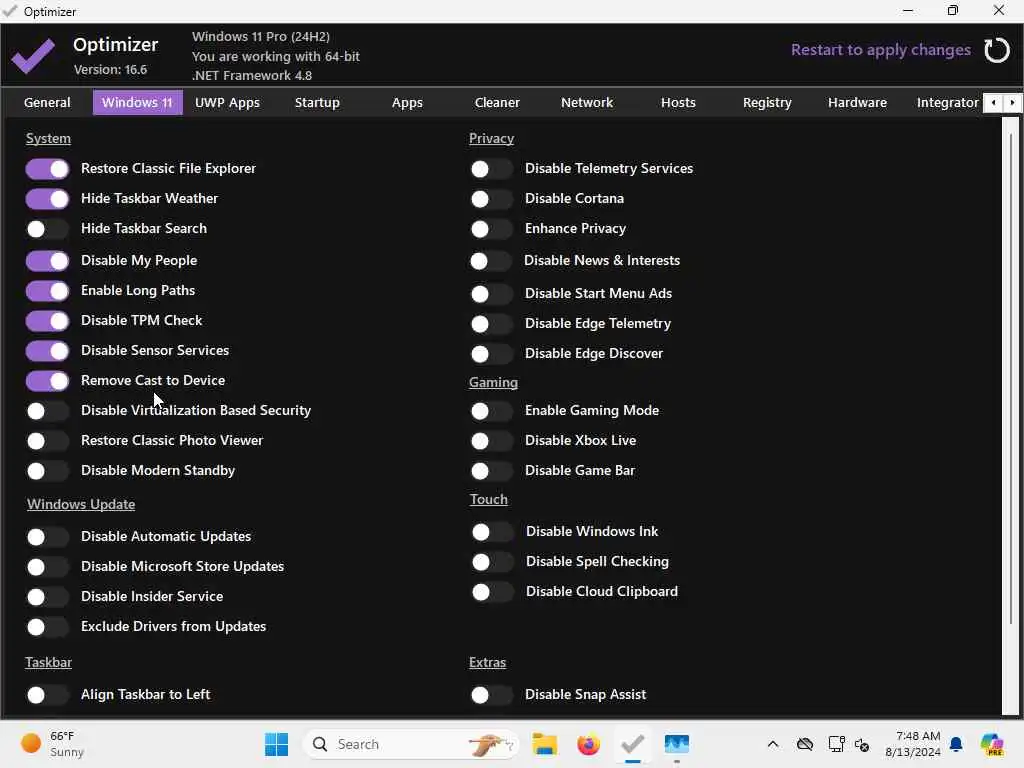Open the Hardware tab
Screen dimensions: 1024x768
[857, 103]
